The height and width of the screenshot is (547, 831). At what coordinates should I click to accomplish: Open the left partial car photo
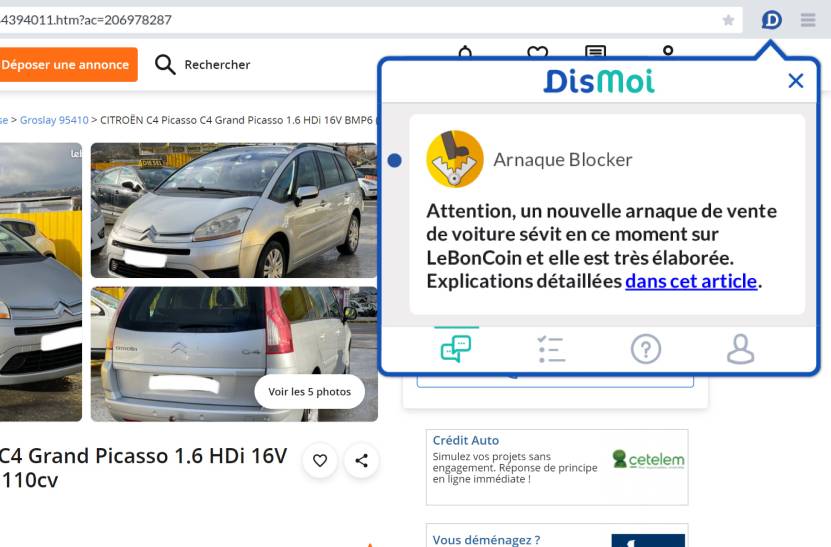click(41, 282)
